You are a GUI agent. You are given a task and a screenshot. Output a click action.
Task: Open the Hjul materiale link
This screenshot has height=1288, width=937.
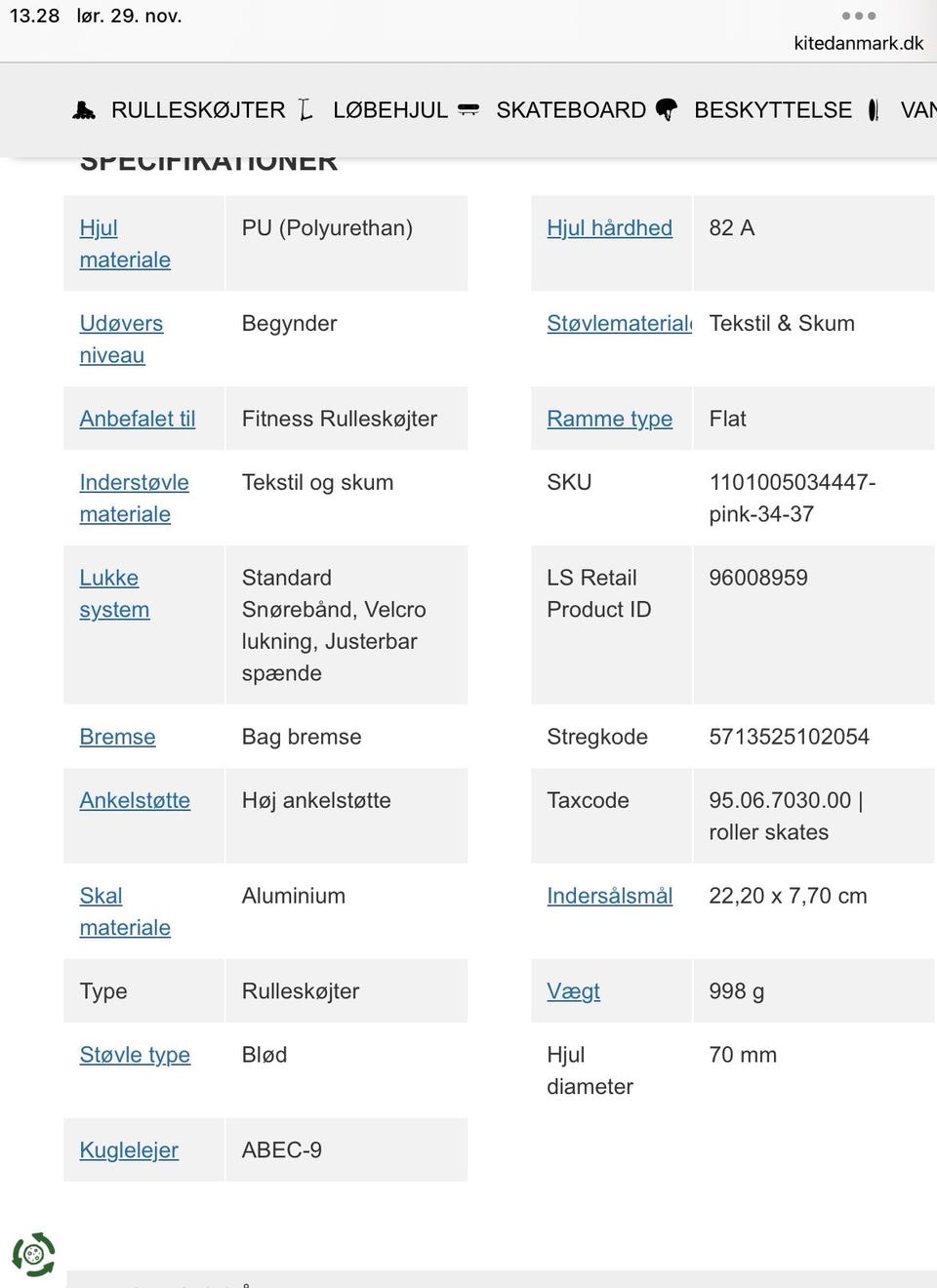[x=124, y=244]
